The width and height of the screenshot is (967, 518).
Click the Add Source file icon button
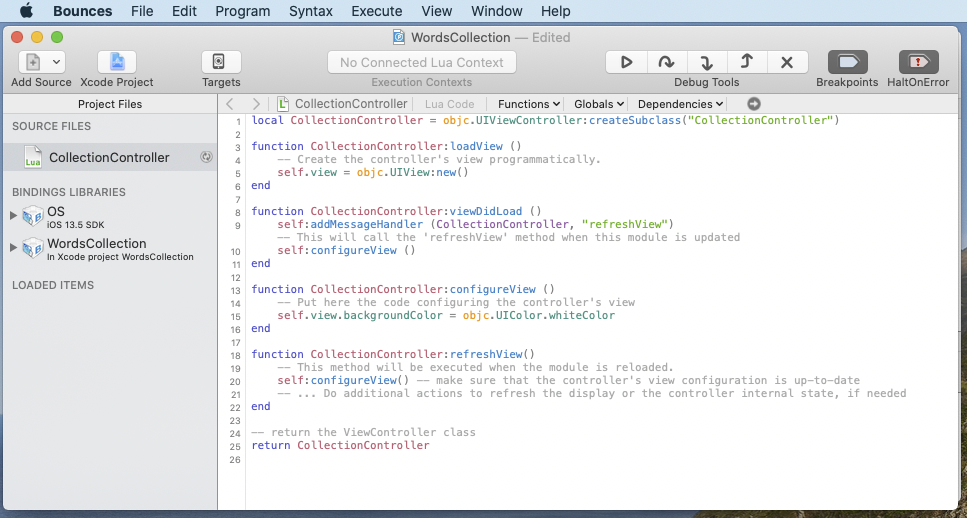coord(33,62)
